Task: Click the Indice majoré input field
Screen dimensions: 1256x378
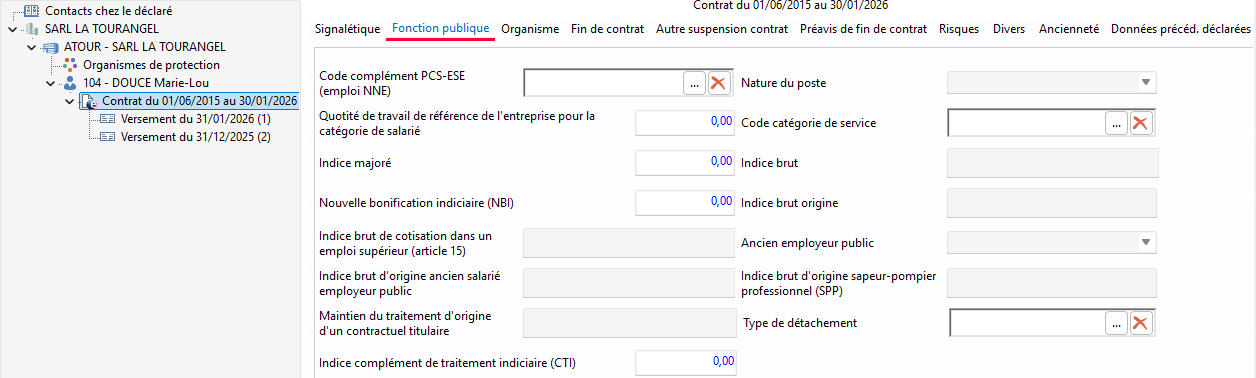Action: 686,162
